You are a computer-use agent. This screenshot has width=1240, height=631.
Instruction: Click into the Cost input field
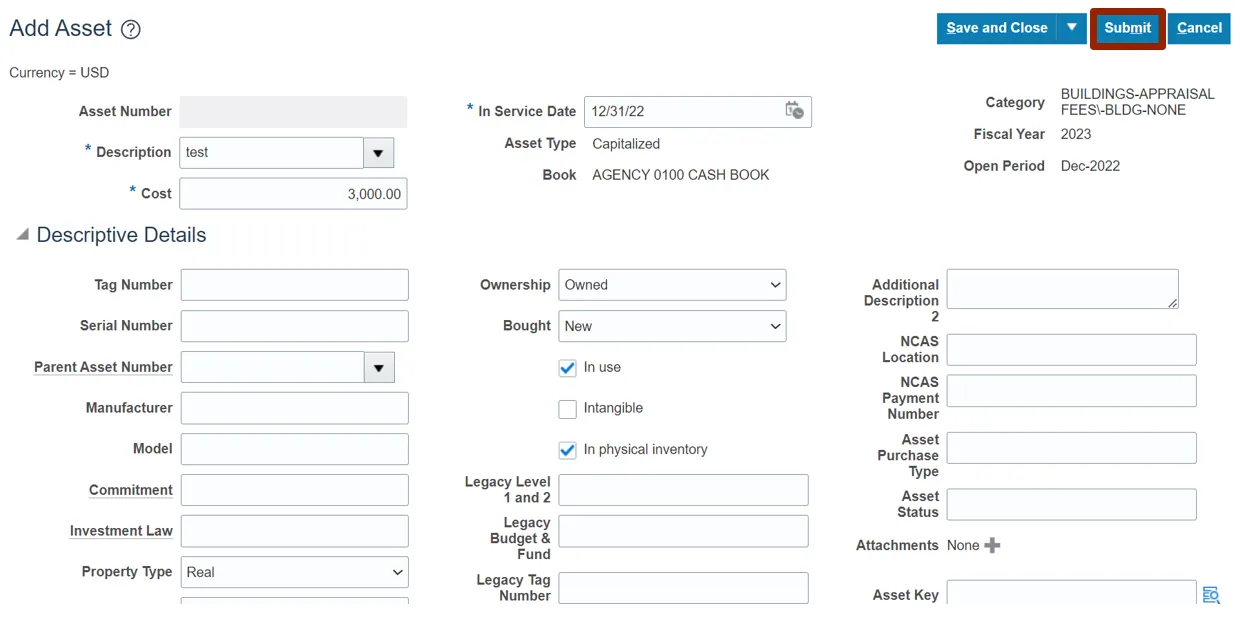293,194
